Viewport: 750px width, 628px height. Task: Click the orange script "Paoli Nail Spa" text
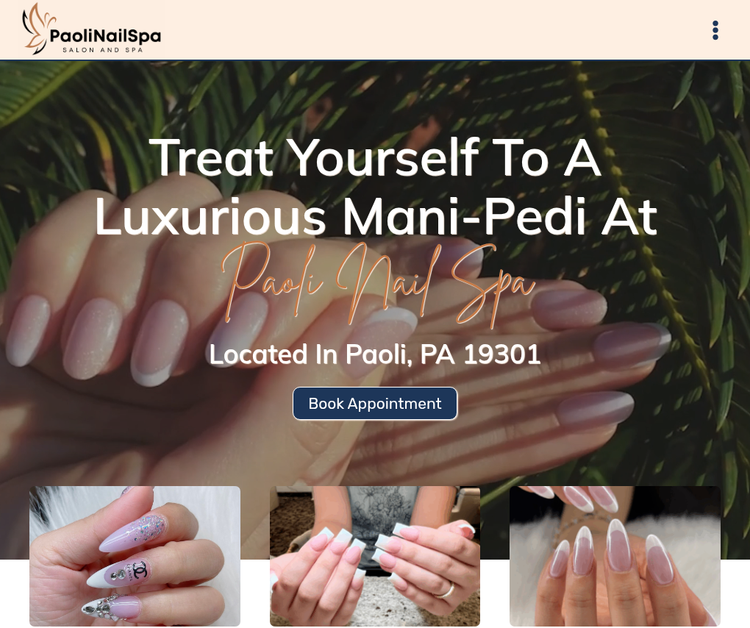point(378,284)
